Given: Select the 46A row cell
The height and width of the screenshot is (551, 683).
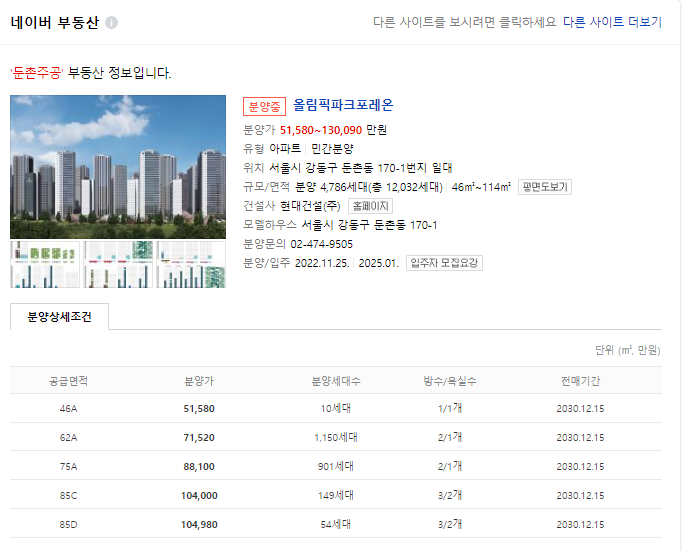Looking at the screenshot, I should point(68,409).
